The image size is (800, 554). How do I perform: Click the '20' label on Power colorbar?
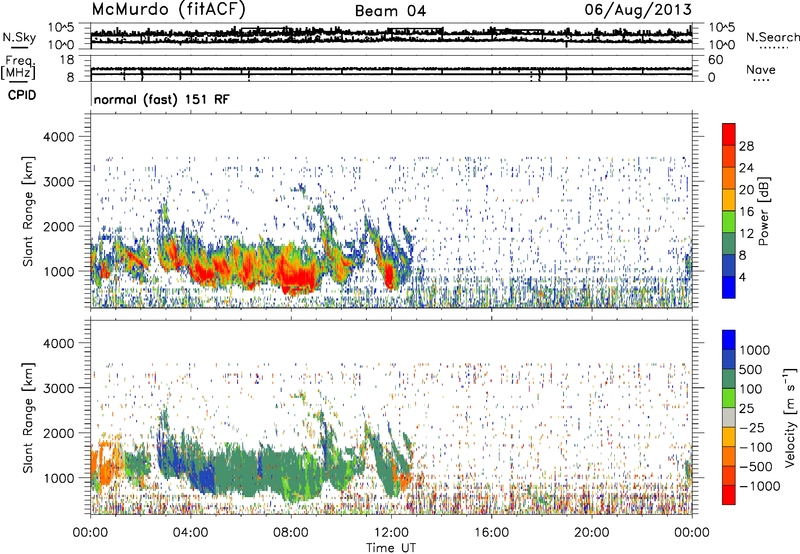pos(746,190)
